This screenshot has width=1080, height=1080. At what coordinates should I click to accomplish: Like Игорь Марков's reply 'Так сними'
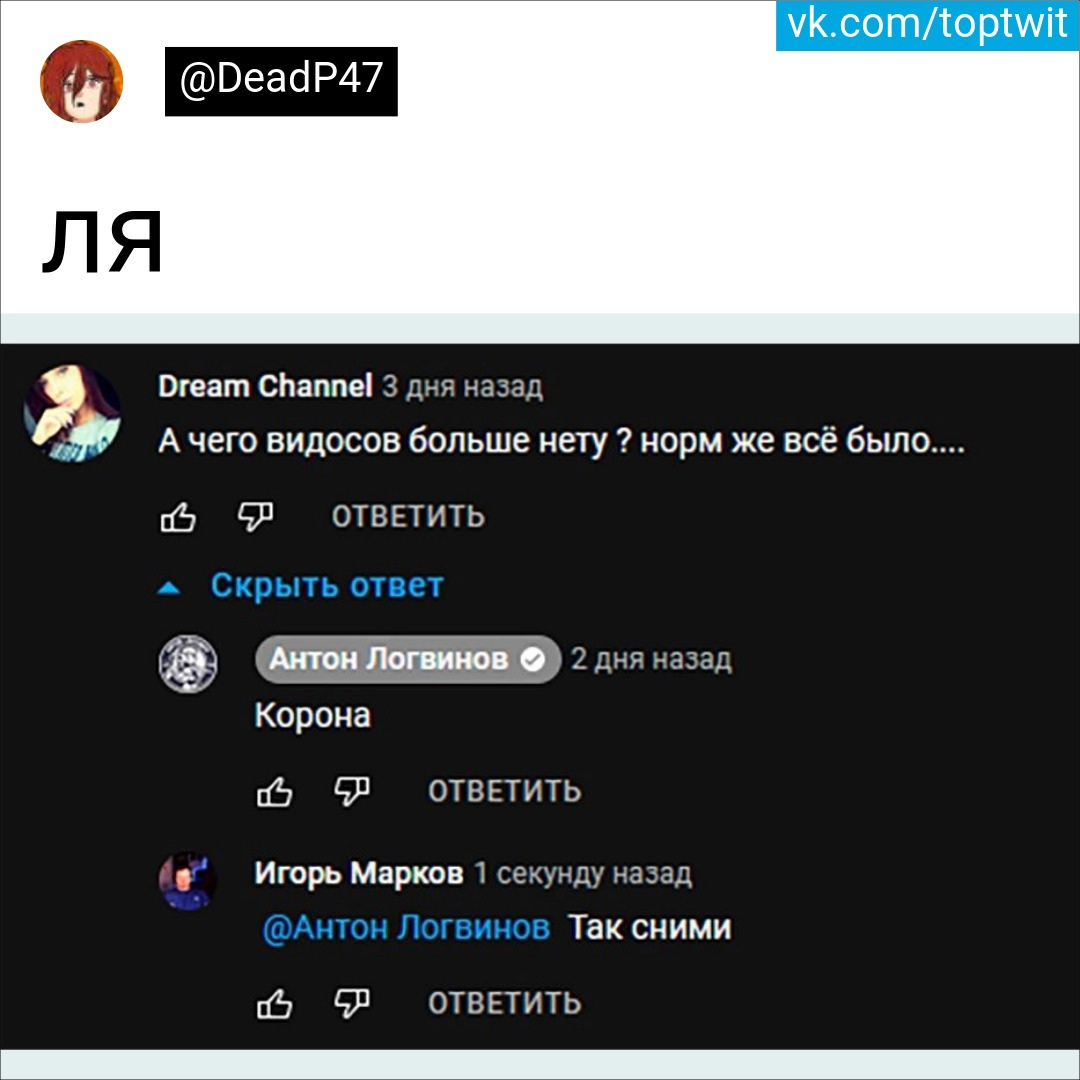coord(274,1004)
